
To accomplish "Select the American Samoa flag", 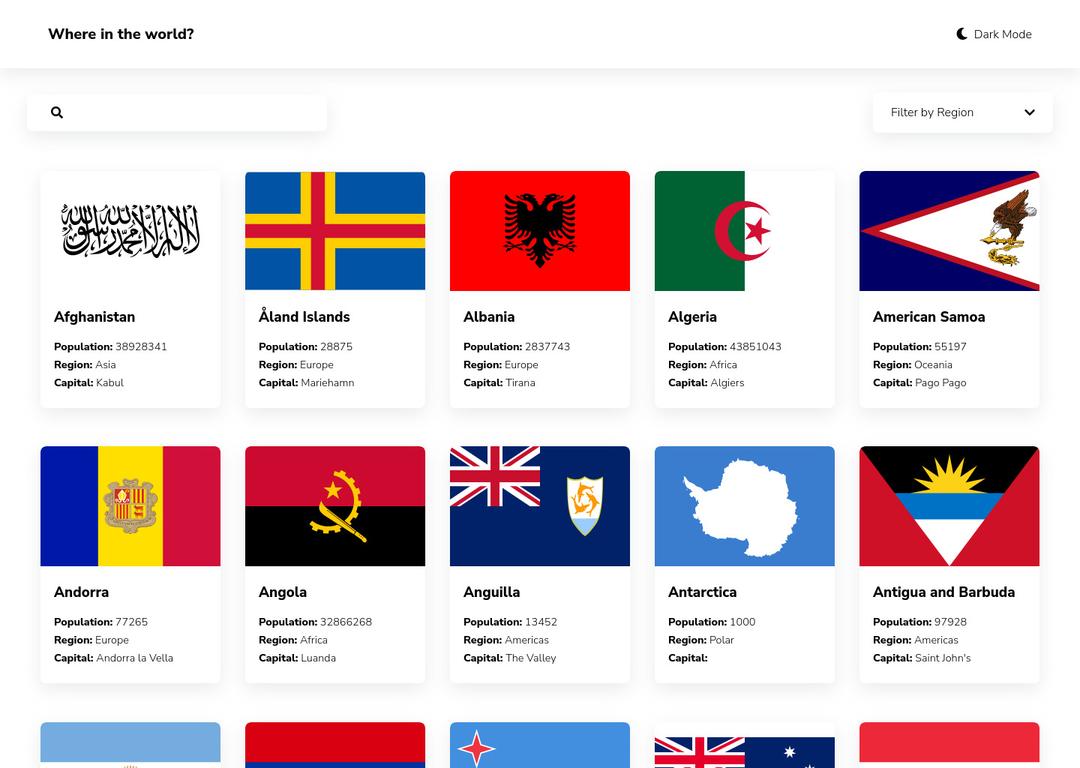I will [949, 231].
